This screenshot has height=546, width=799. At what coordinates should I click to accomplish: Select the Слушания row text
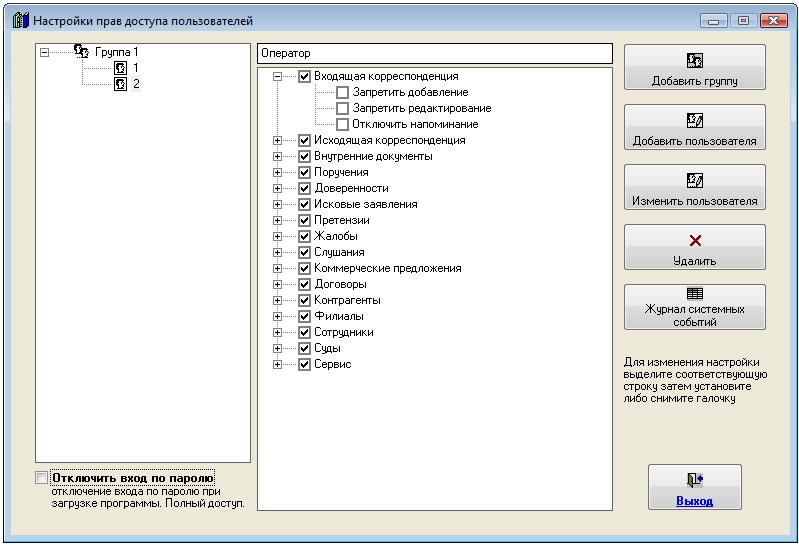pyautogui.click(x=339, y=252)
